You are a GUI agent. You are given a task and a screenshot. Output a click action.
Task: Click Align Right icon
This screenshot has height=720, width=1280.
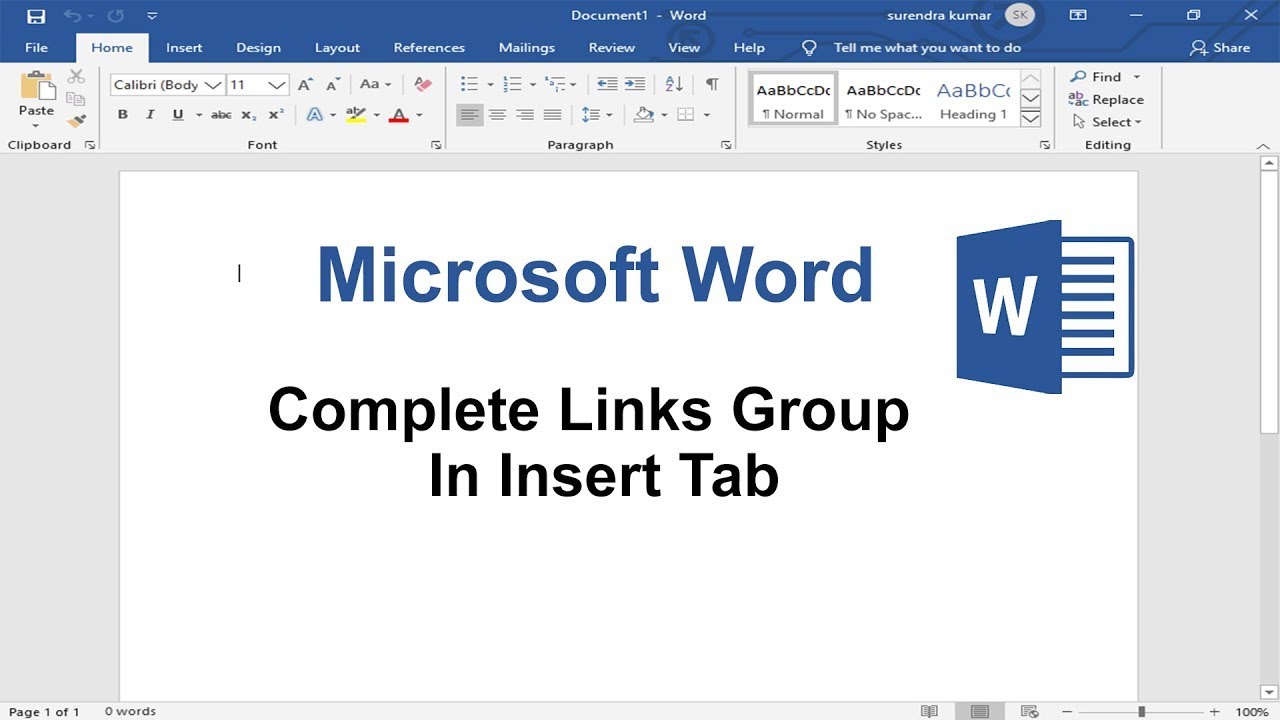coord(524,115)
